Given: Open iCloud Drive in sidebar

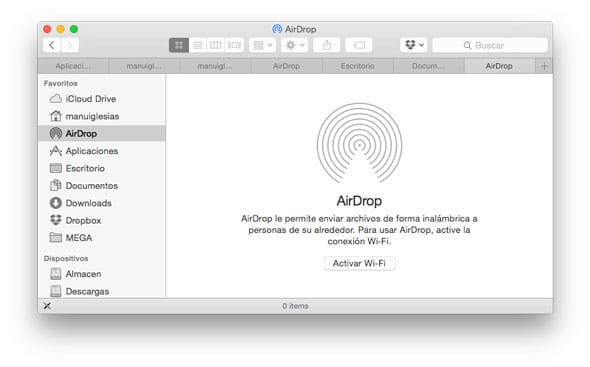Looking at the screenshot, I should [x=102, y=99].
